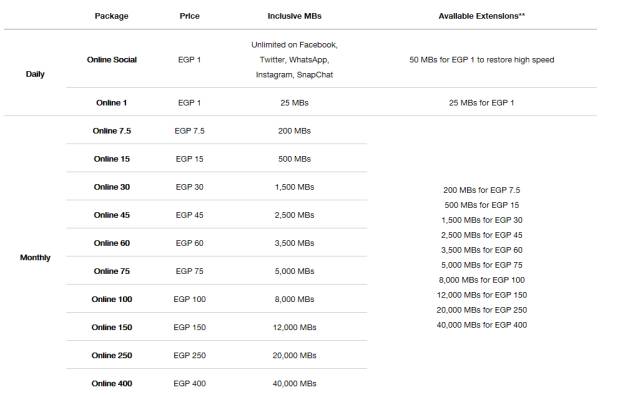Select the Online 100 package name
Screen dimensions: 640x395
[x=111, y=299]
